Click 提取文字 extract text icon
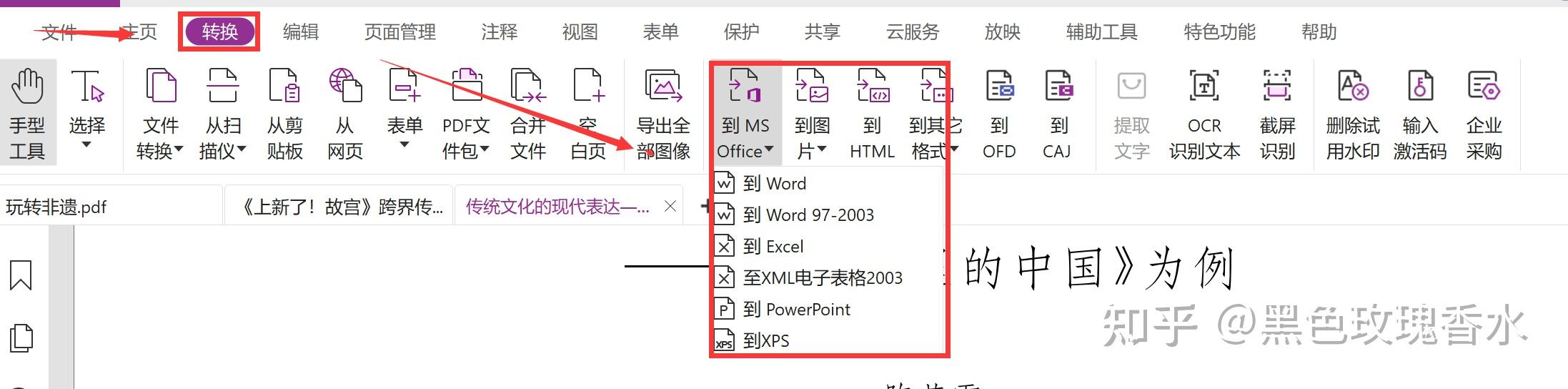The image size is (1568, 389). pyautogui.click(x=1131, y=87)
